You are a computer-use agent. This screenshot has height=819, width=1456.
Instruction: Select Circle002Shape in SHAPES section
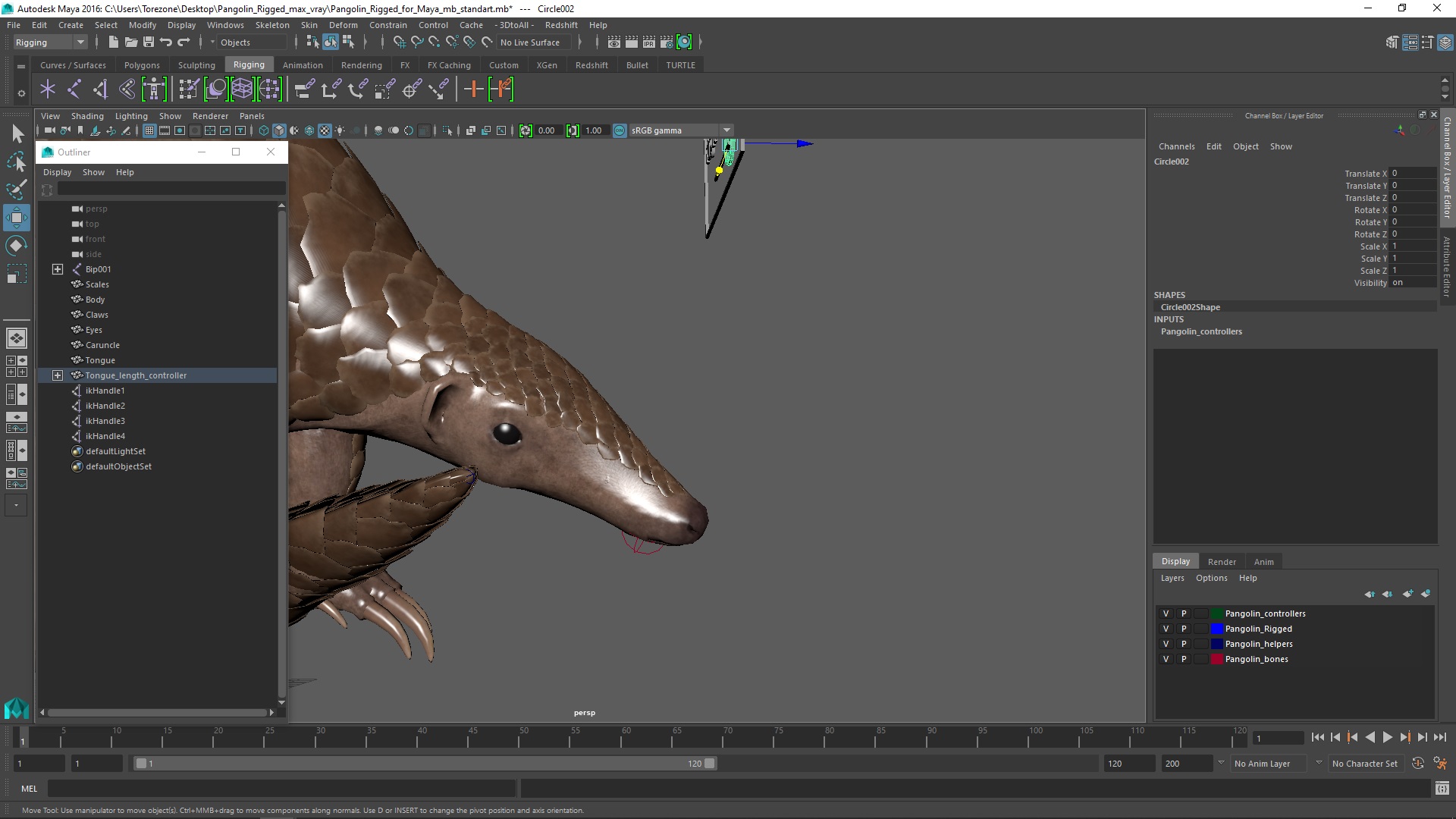(x=1191, y=307)
